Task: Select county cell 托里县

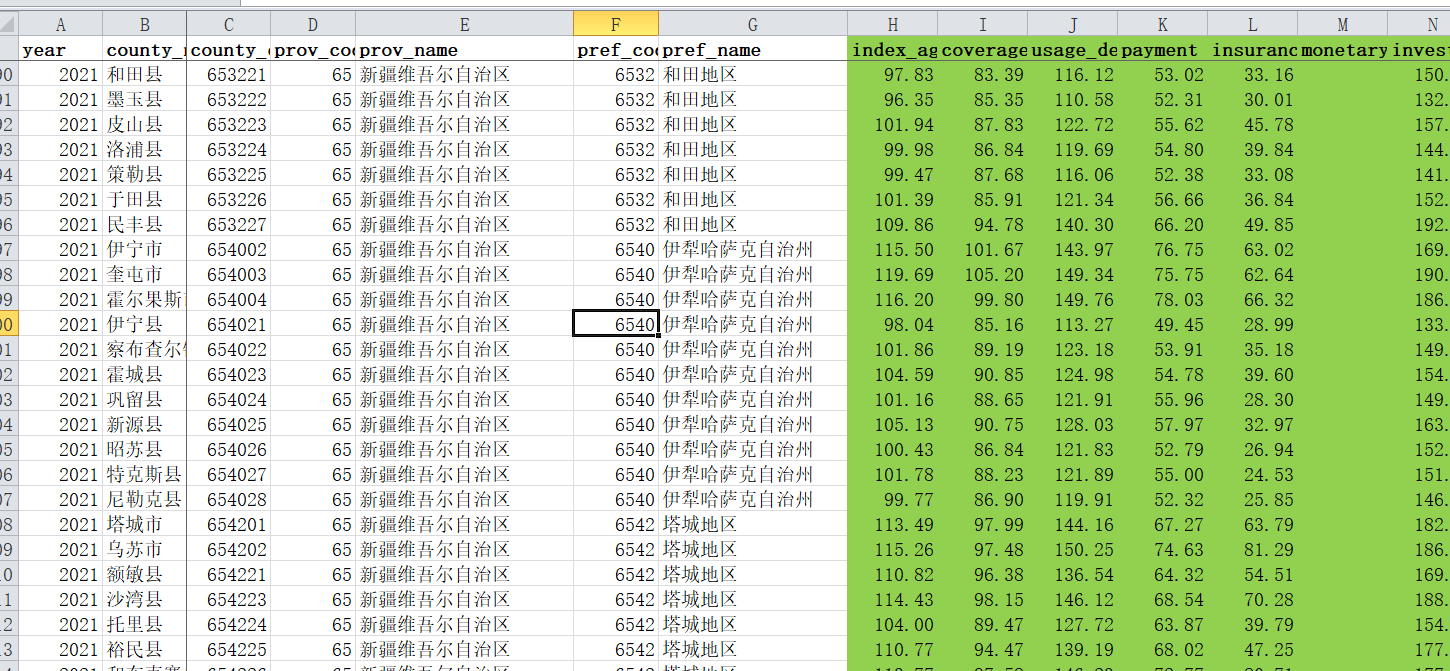Action: [x=145, y=624]
